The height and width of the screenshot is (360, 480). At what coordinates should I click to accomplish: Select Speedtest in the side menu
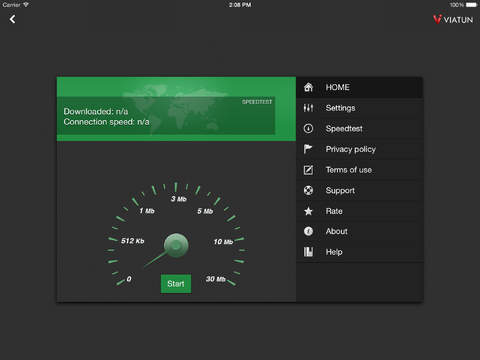tap(360, 129)
